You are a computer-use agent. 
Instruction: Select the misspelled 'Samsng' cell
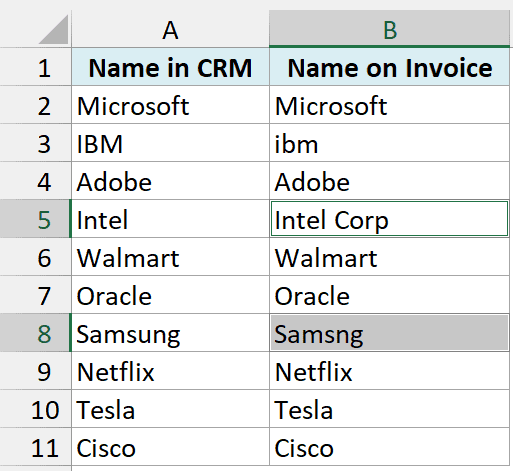(x=389, y=333)
